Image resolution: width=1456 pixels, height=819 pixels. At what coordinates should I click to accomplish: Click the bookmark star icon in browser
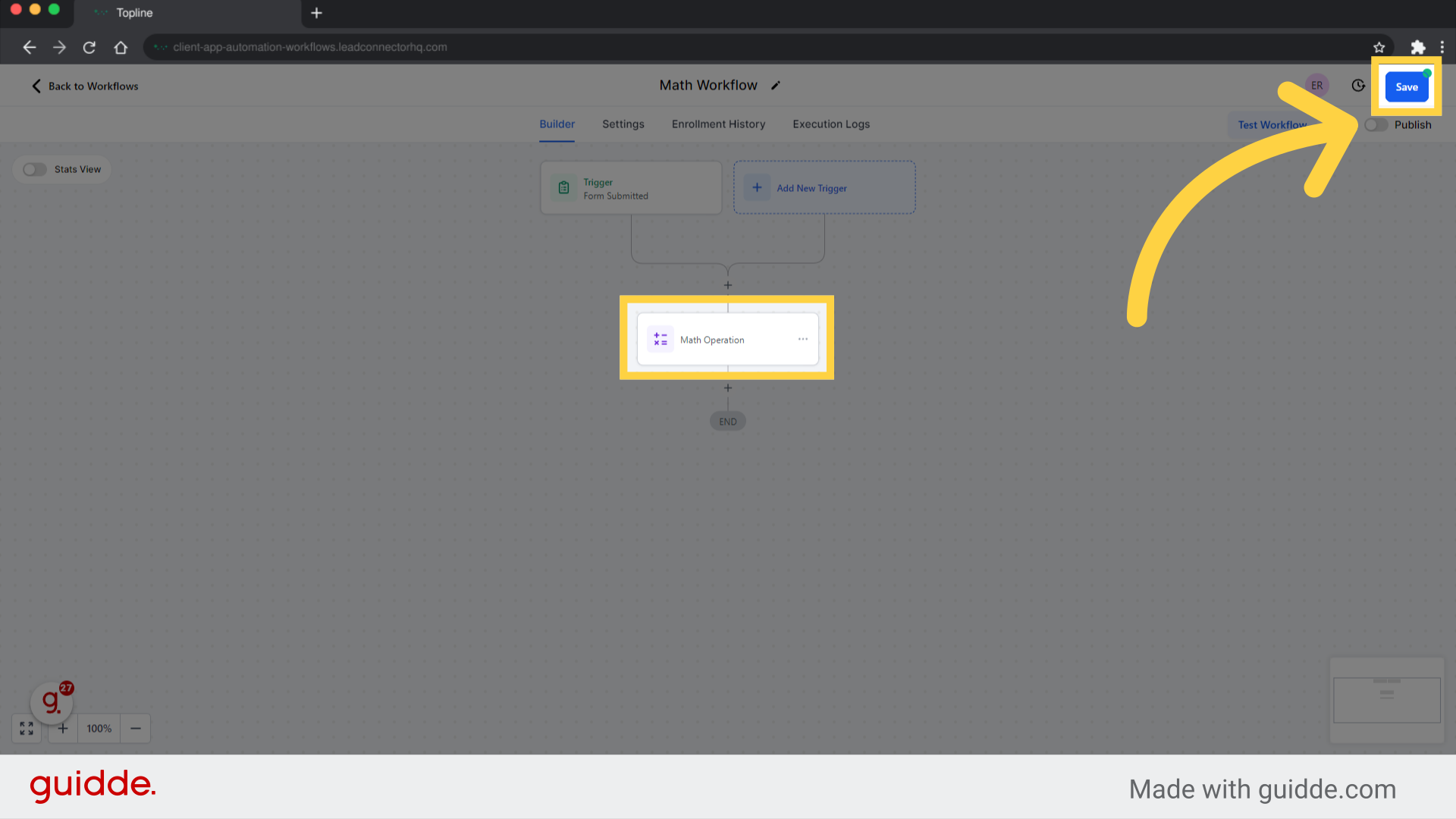click(x=1379, y=47)
